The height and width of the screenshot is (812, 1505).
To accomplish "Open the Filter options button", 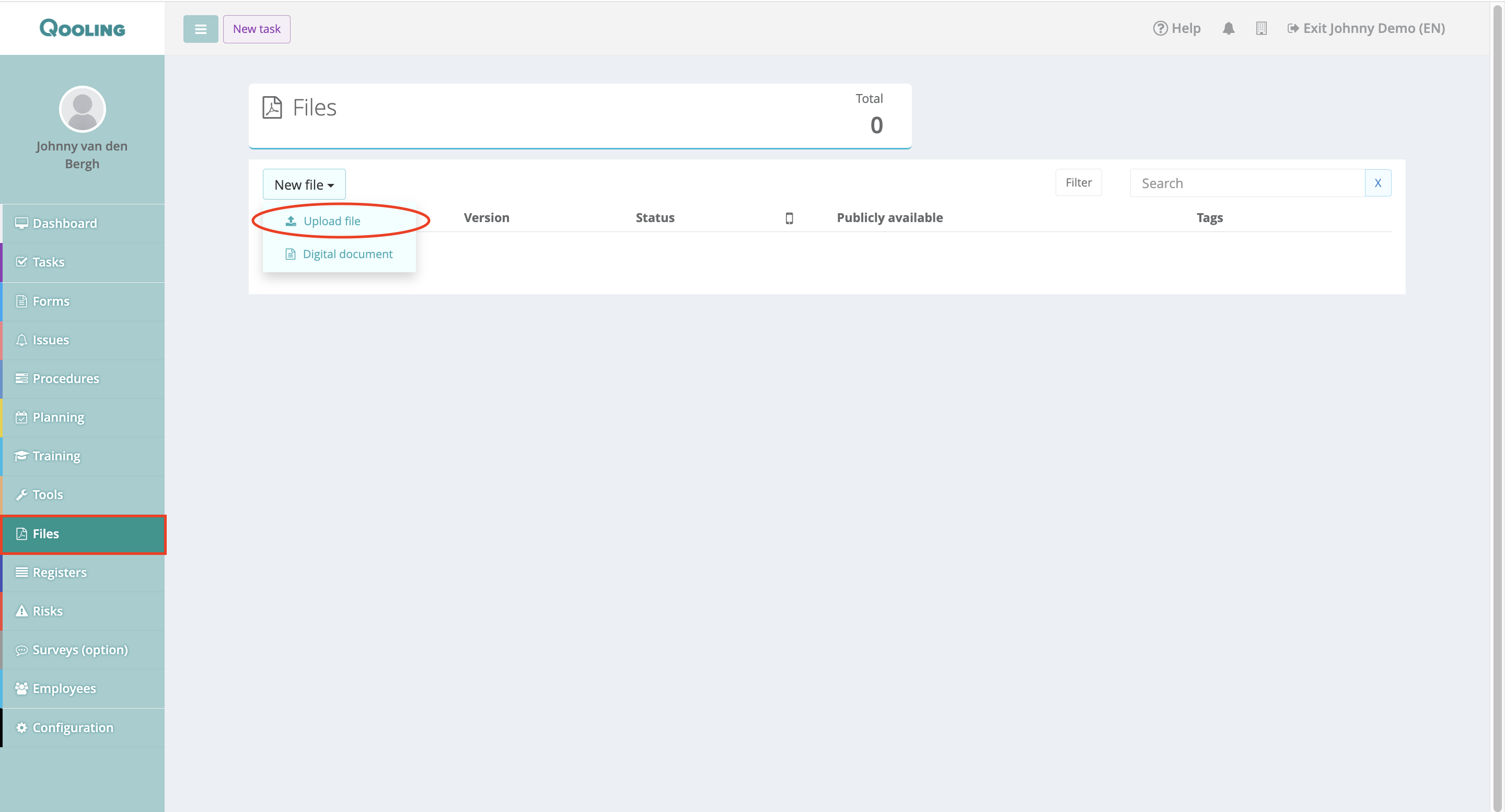I will click(1078, 182).
